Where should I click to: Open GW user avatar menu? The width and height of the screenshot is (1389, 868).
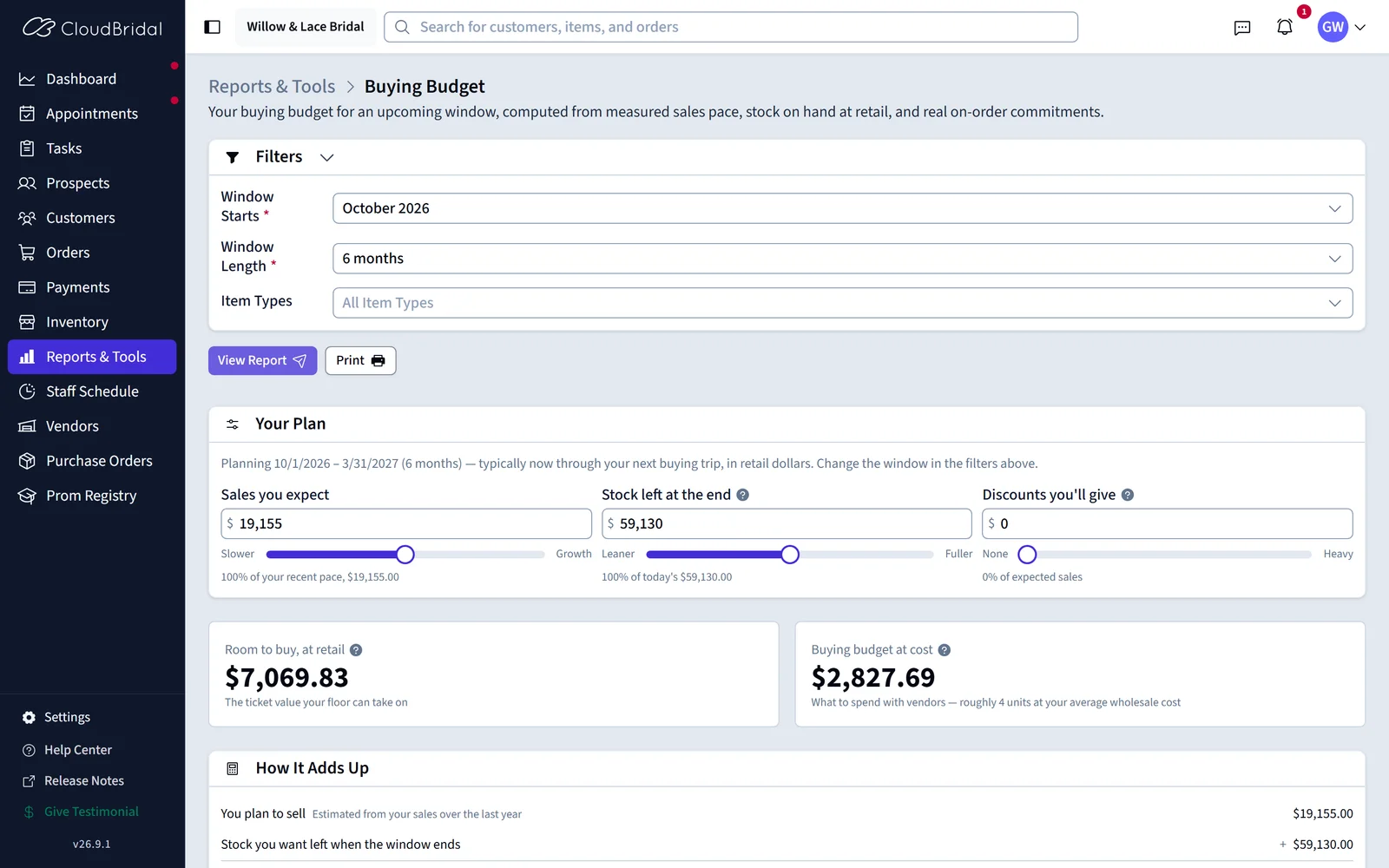pos(1333,27)
